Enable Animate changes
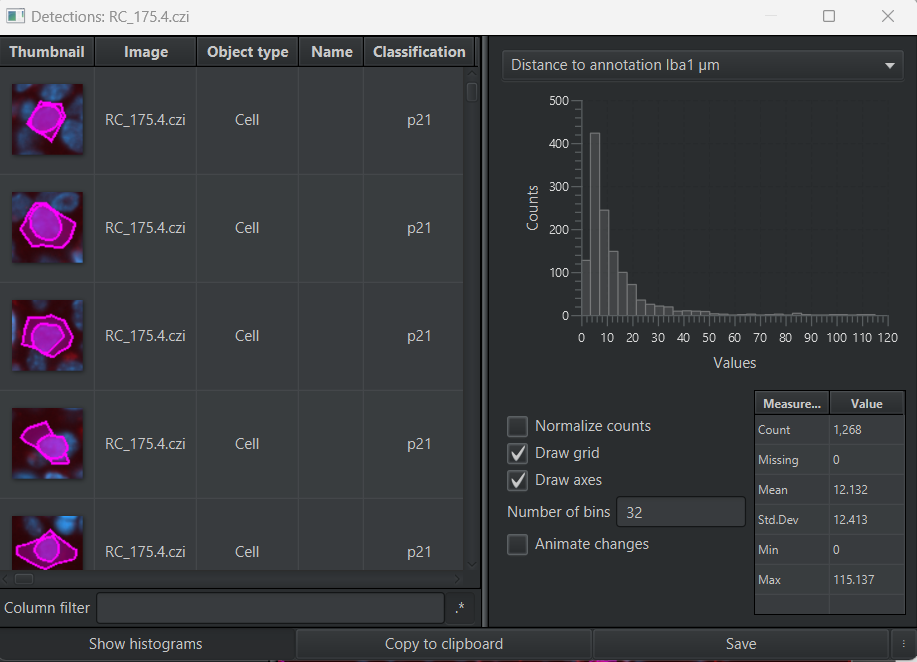The height and width of the screenshot is (662, 917). coord(517,544)
